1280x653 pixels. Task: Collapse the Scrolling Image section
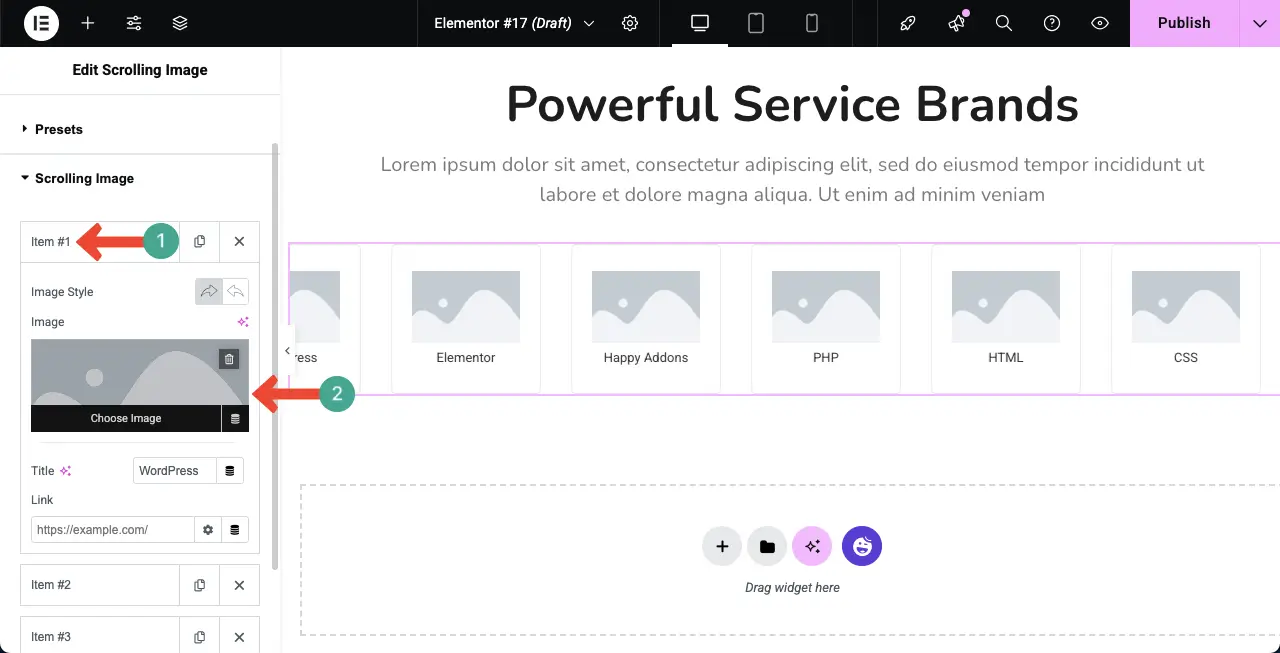tap(140, 179)
